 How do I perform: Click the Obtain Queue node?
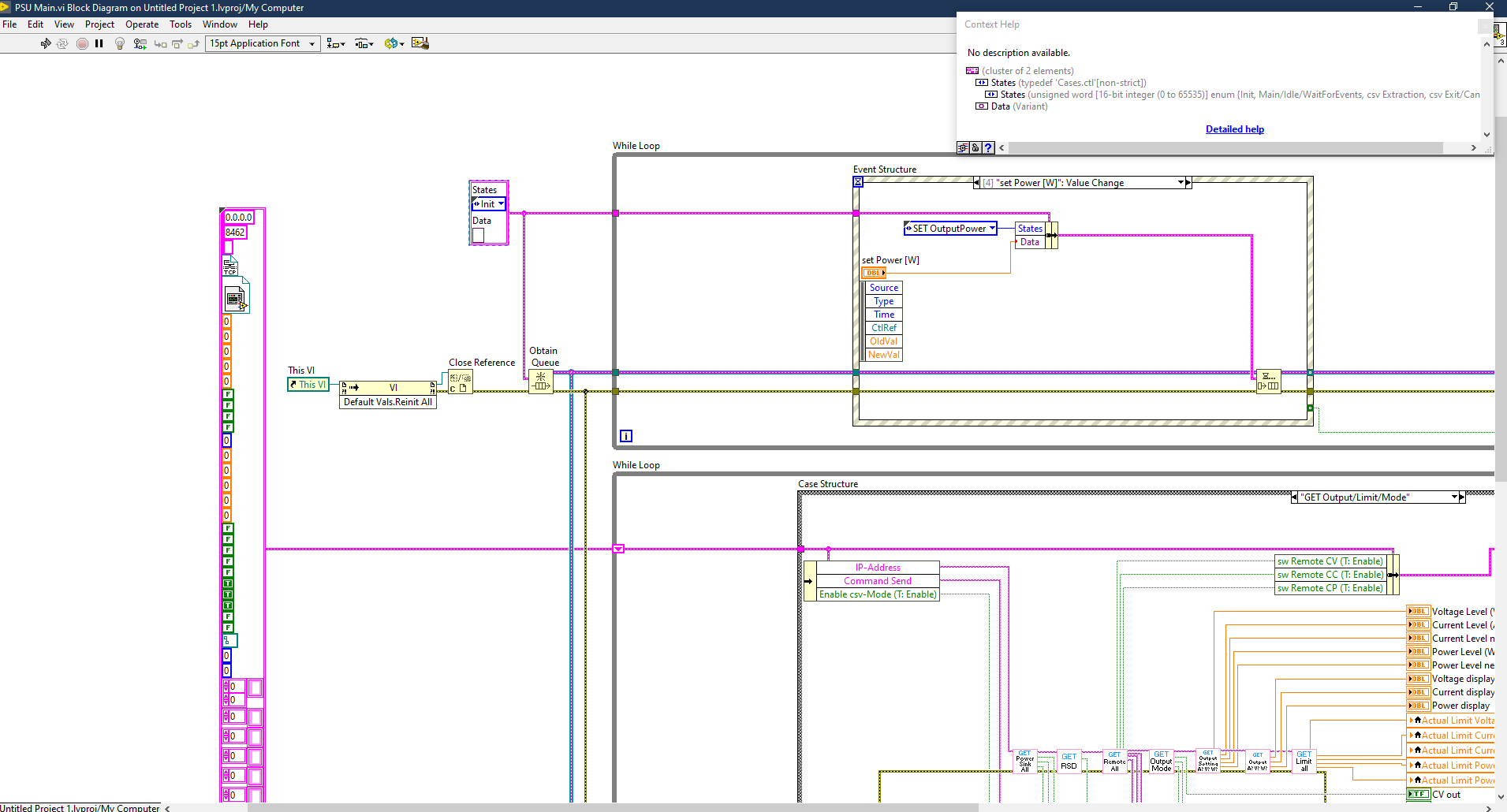pyautogui.click(x=540, y=382)
